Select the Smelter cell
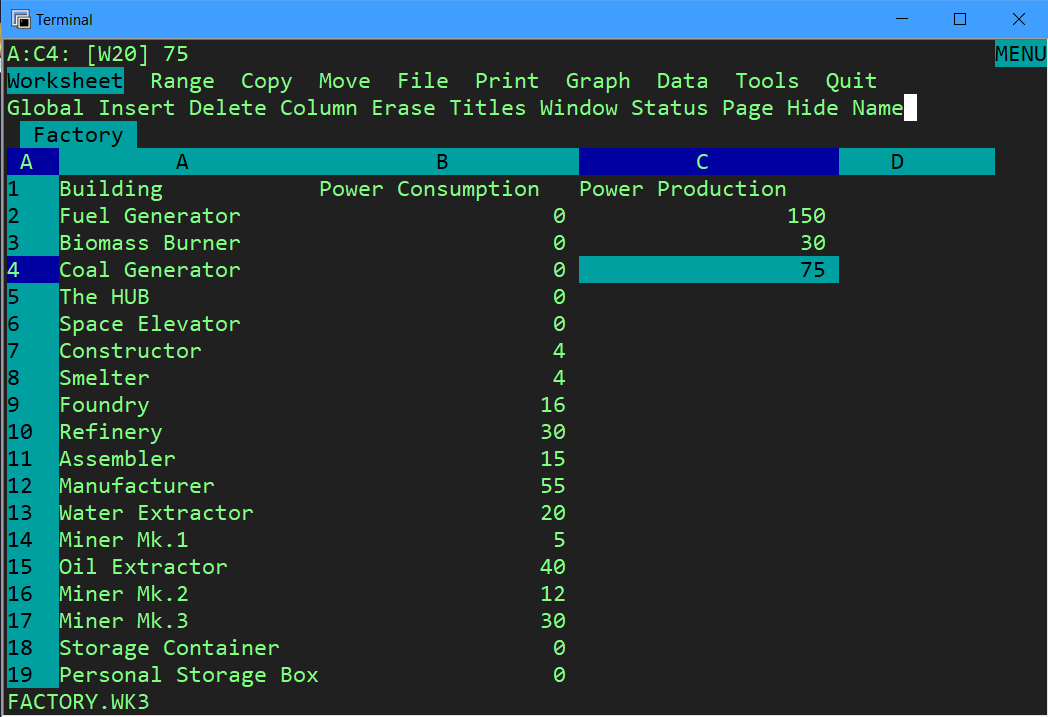 104,378
